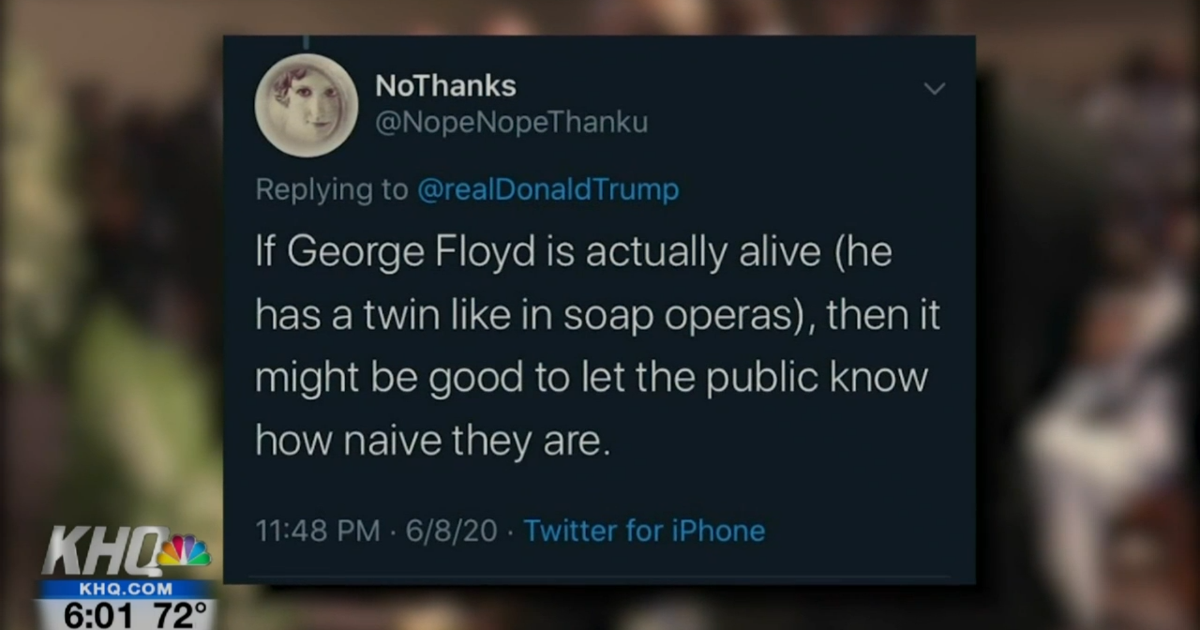This screenshot has height=630, width=1200.
Task: Open the Twitter for iPhone source link
Action: pos(644,530)
